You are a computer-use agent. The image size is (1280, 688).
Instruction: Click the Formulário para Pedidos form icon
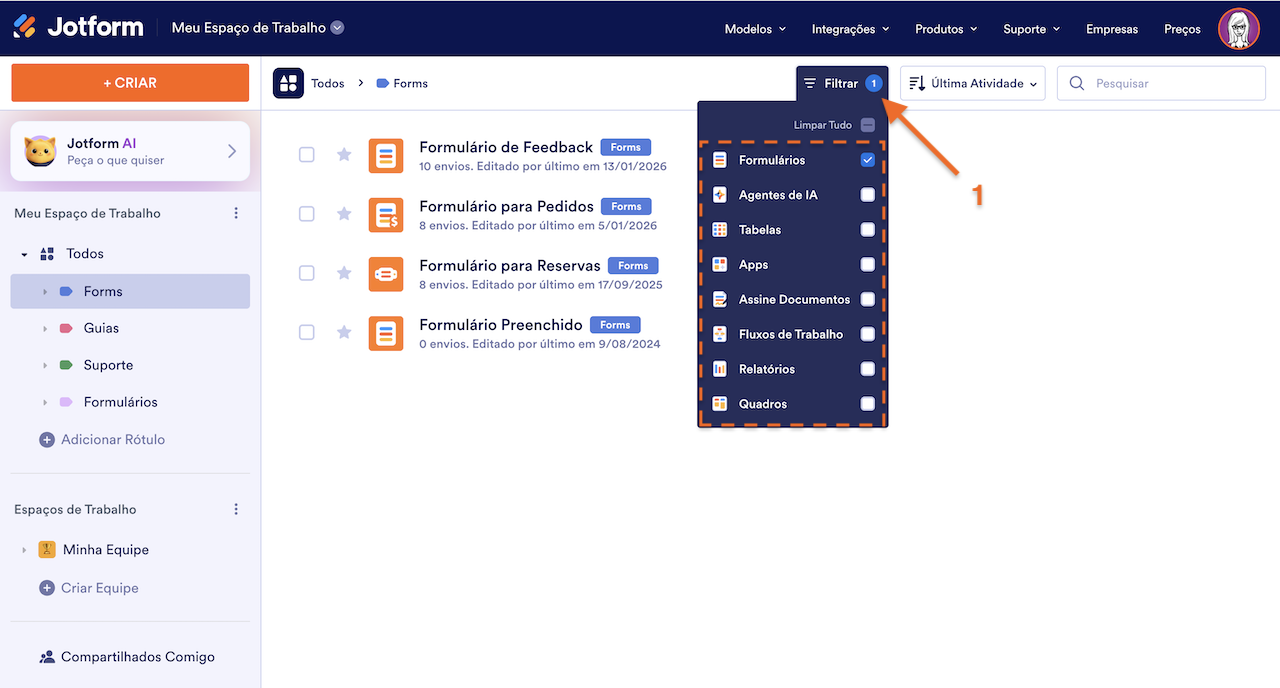point(386,215)
